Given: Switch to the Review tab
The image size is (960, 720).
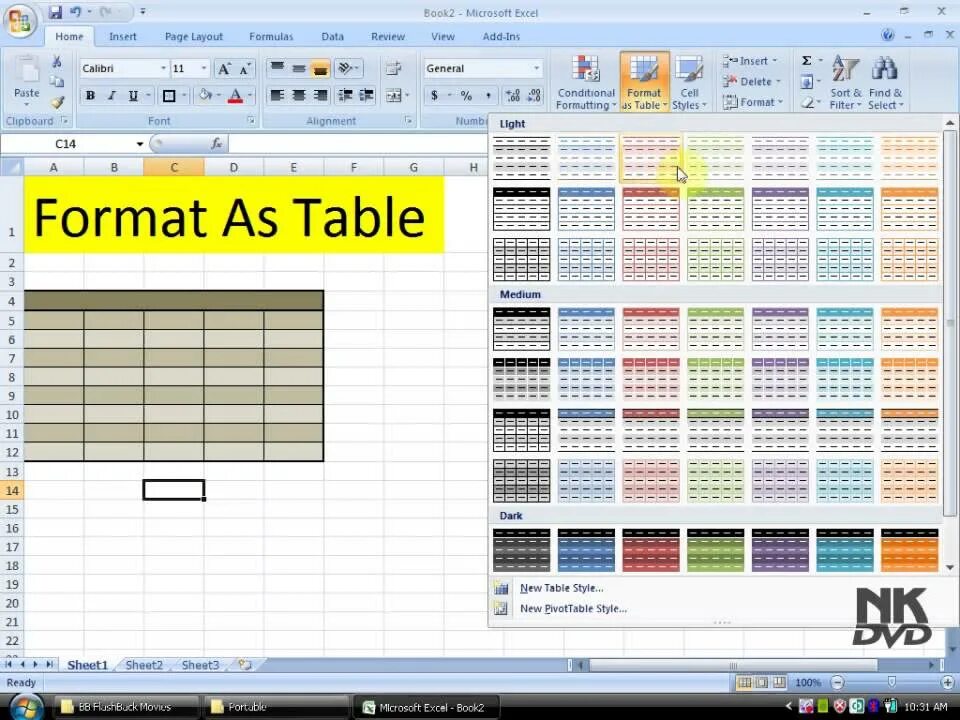Looking at the screenshot, I should pyautogui.click(x=388, y=37).
